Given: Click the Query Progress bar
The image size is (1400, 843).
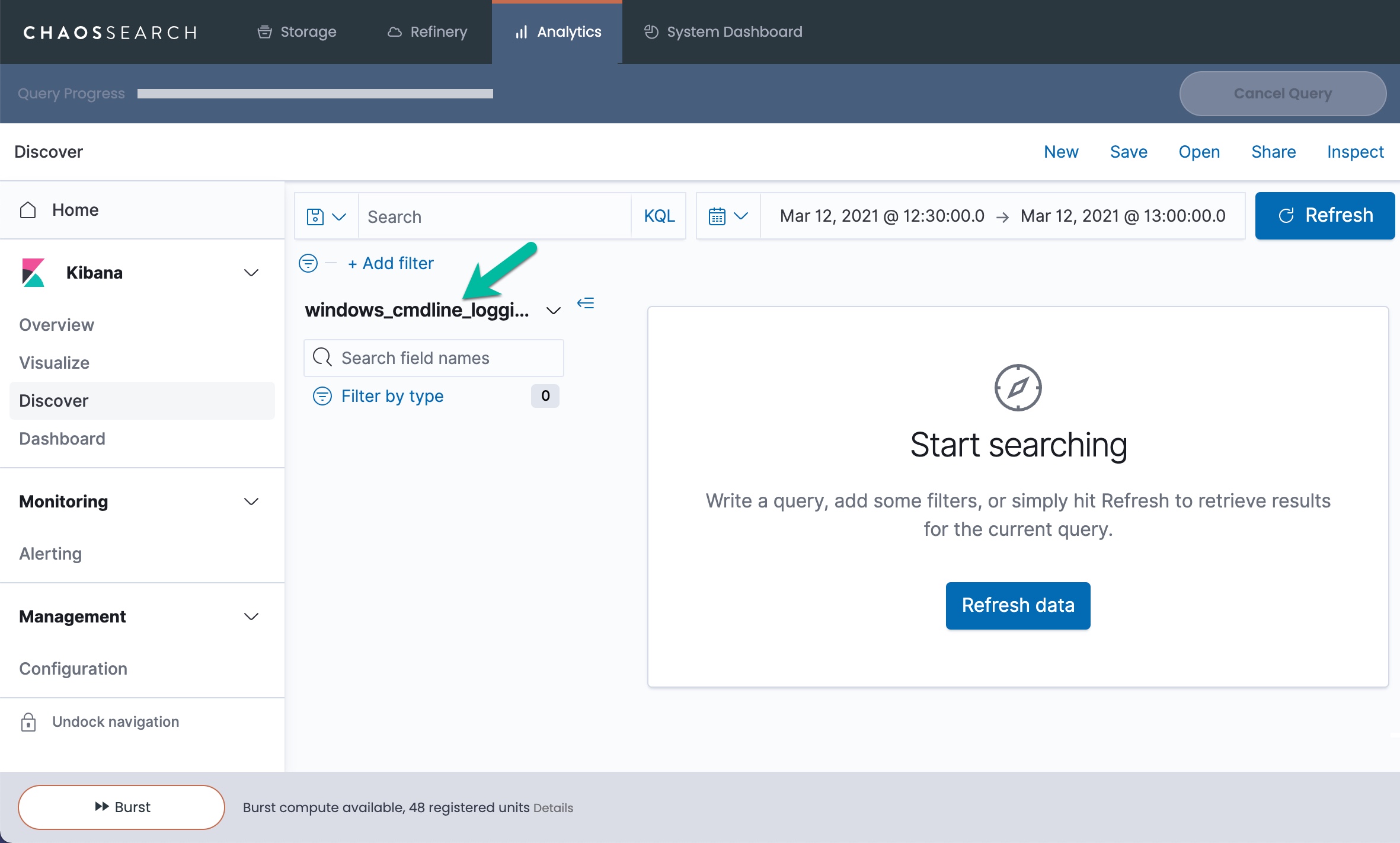Looking at the screenshot, I should click(x=315, y=94).
